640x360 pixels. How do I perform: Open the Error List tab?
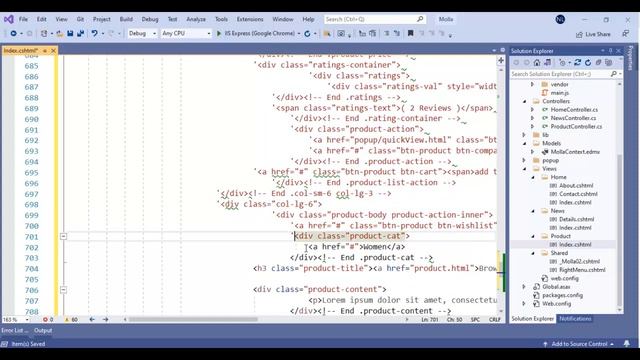pos(15,331)
